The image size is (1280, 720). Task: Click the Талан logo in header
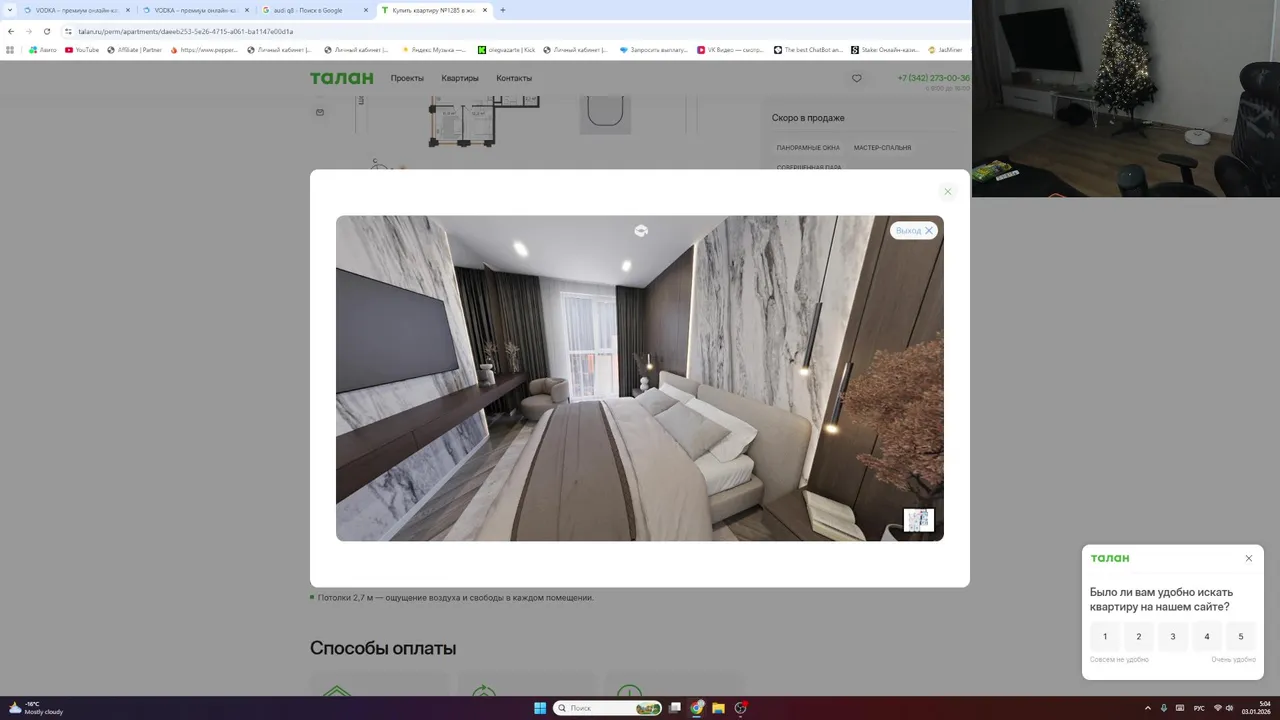coord(341,78)
